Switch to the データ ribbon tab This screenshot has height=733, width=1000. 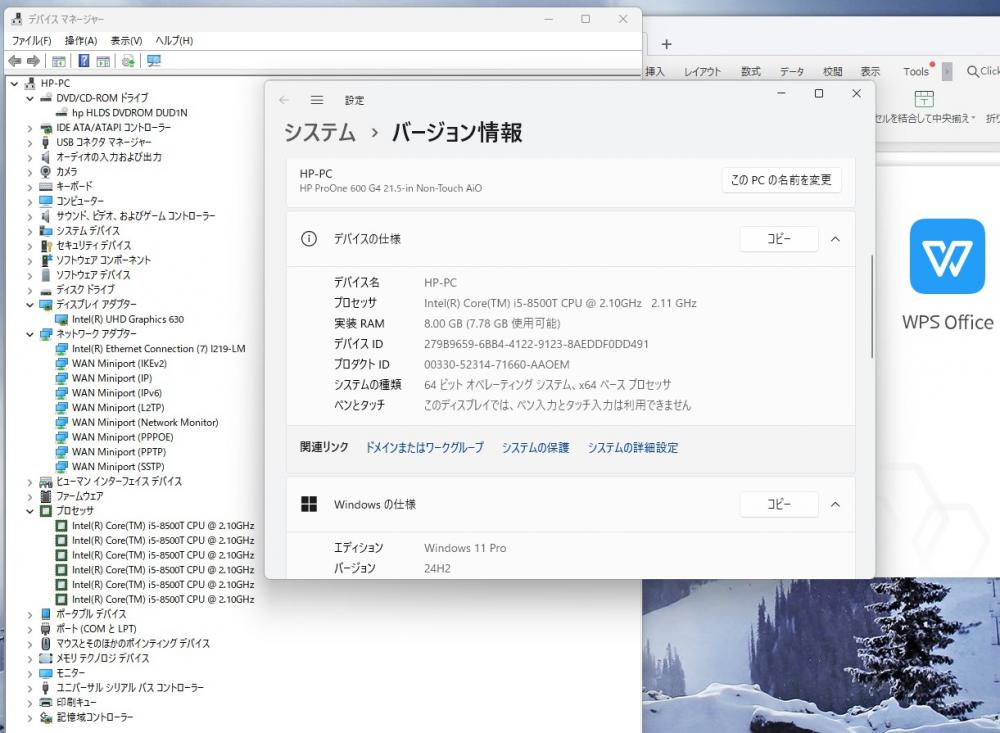pos(791,71)
